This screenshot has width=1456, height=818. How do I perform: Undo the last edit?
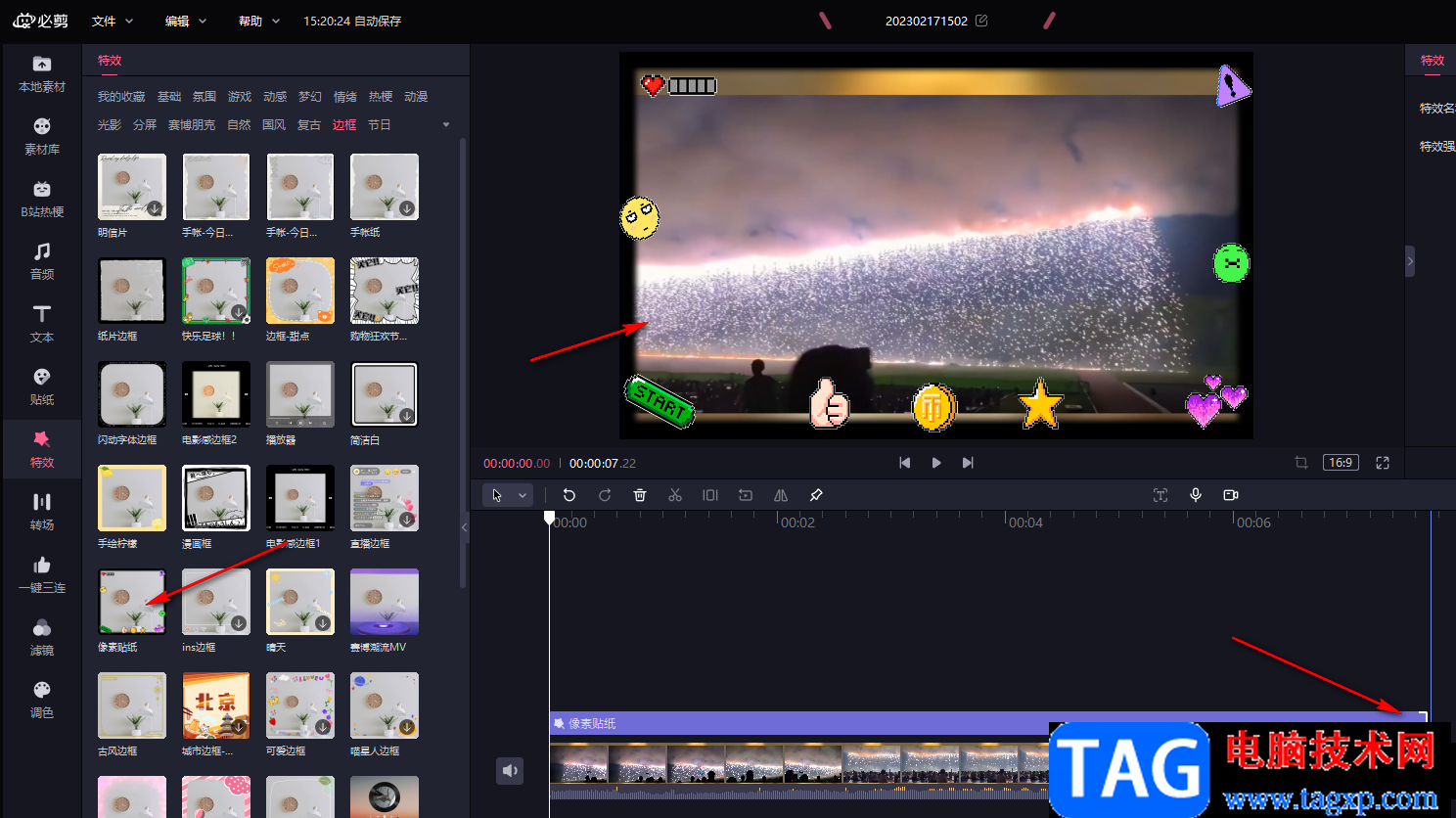click(x=569, y=495)
